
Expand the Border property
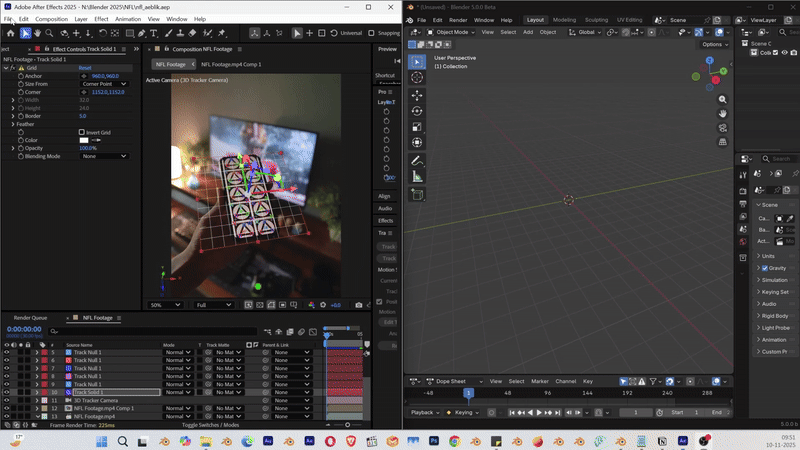coord(13,116)
